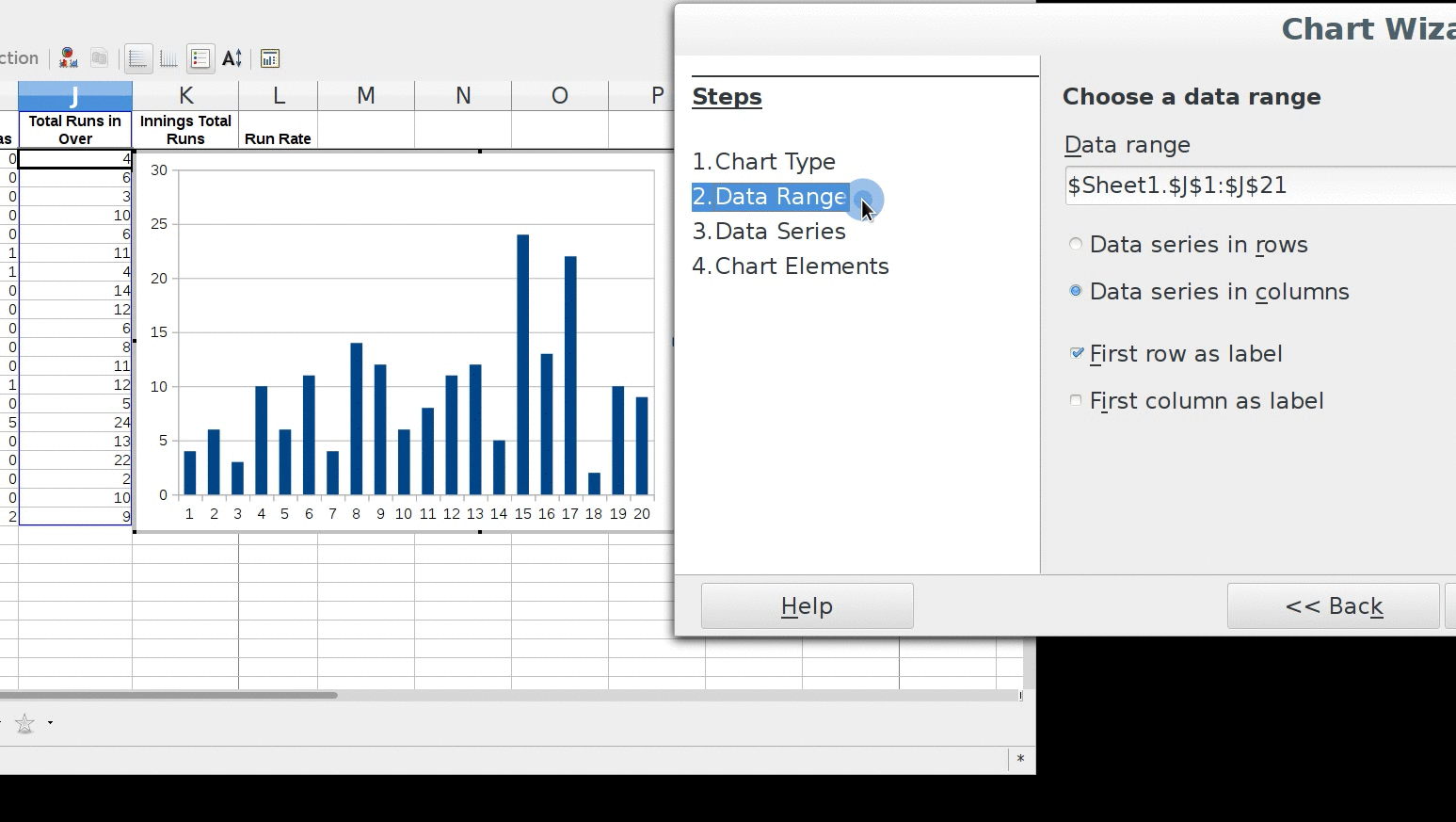
Task: Go to Chart Type step
Action: (763, 162)
